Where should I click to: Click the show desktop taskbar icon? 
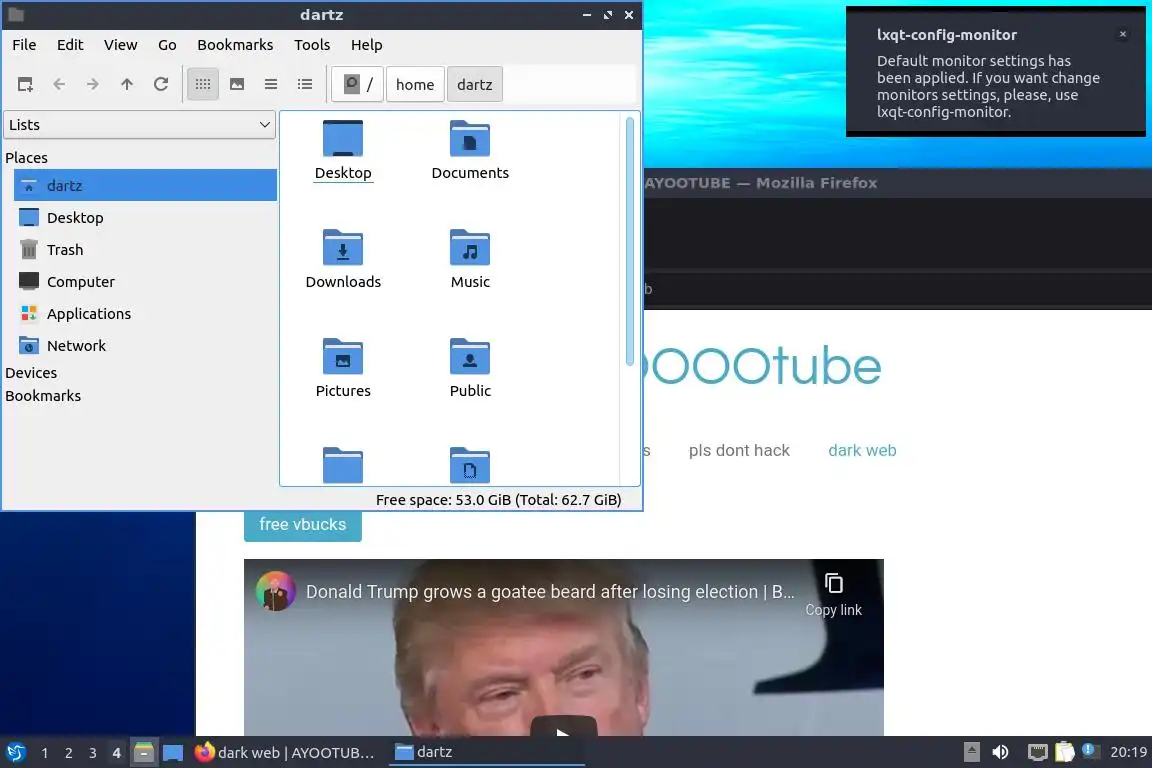(x=173, y=753)
